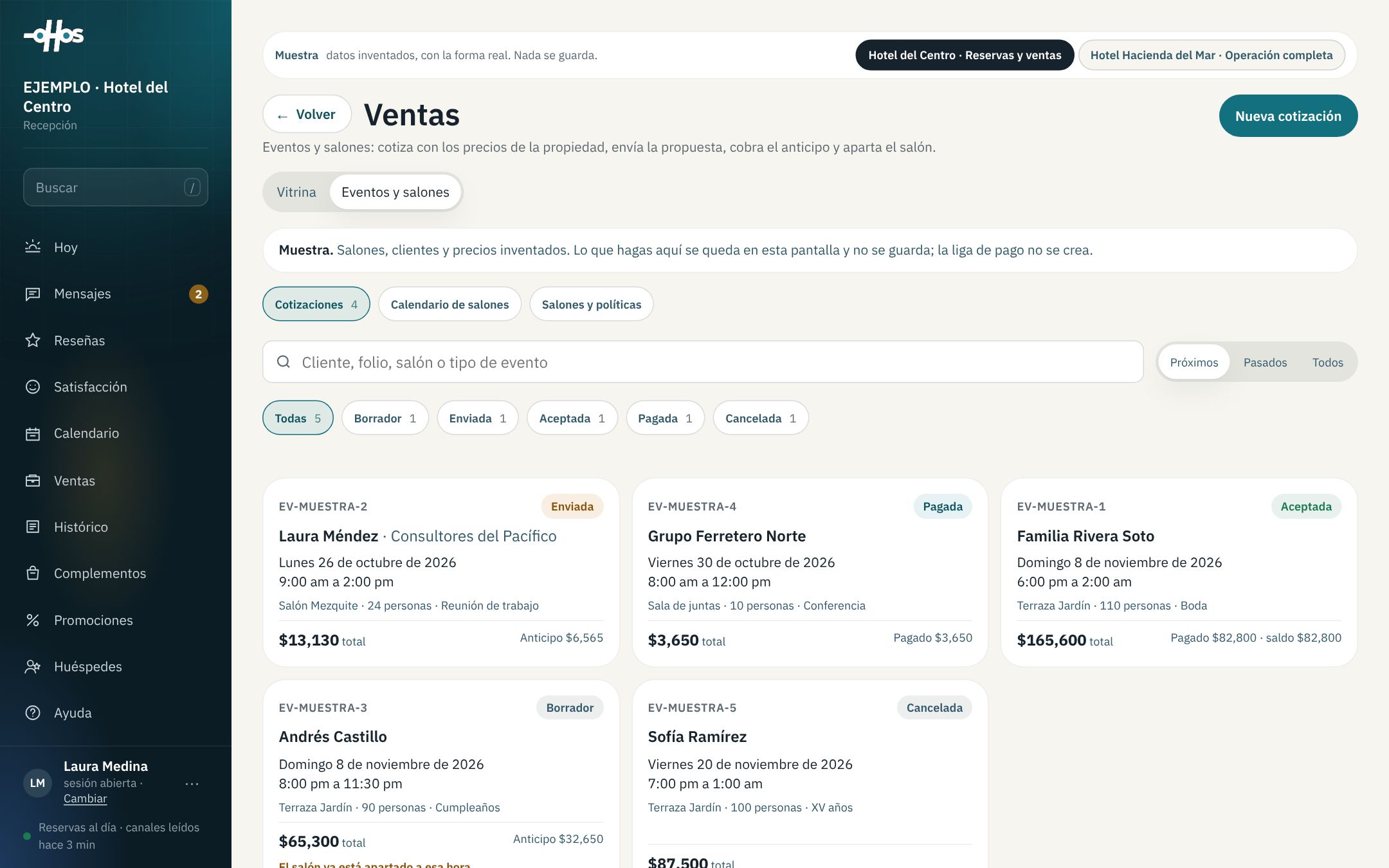Show Próximos events
The width and height of the screenshot is (1389, 868).
point(1194,362)
